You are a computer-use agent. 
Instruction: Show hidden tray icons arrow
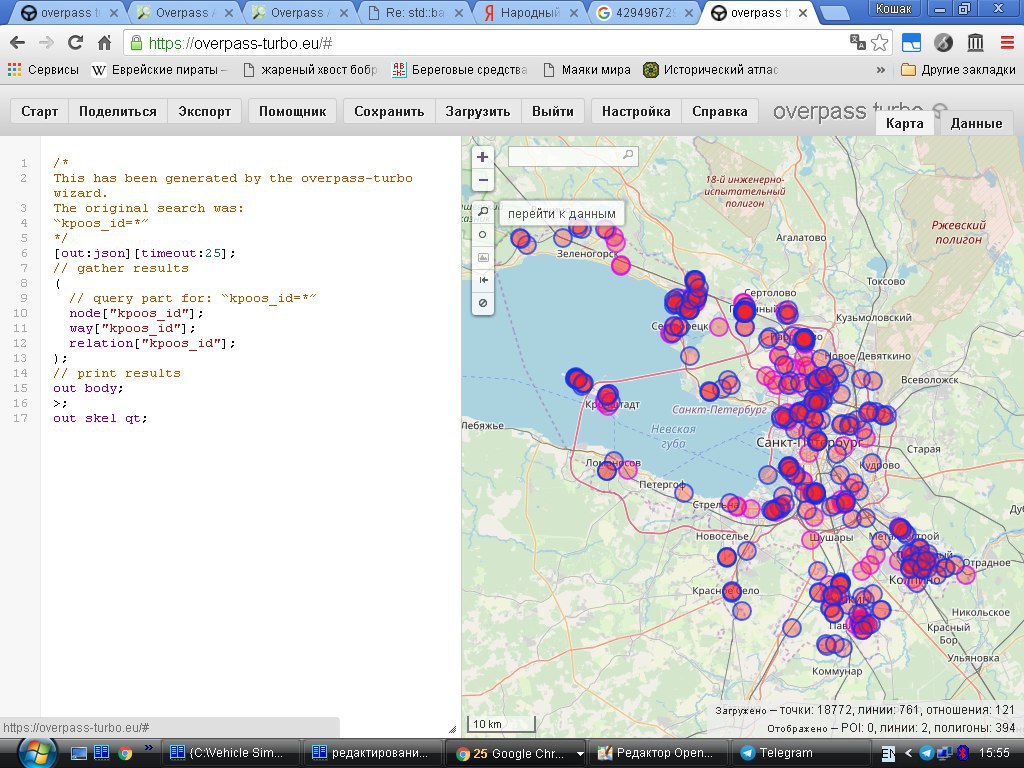pyautogui.click(x=908, y=753)
